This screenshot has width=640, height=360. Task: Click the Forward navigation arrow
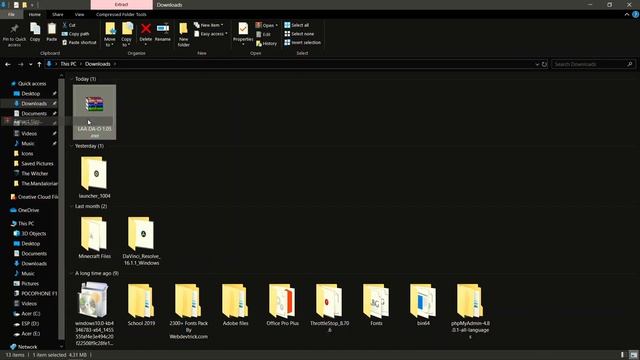tap(20, 64)
